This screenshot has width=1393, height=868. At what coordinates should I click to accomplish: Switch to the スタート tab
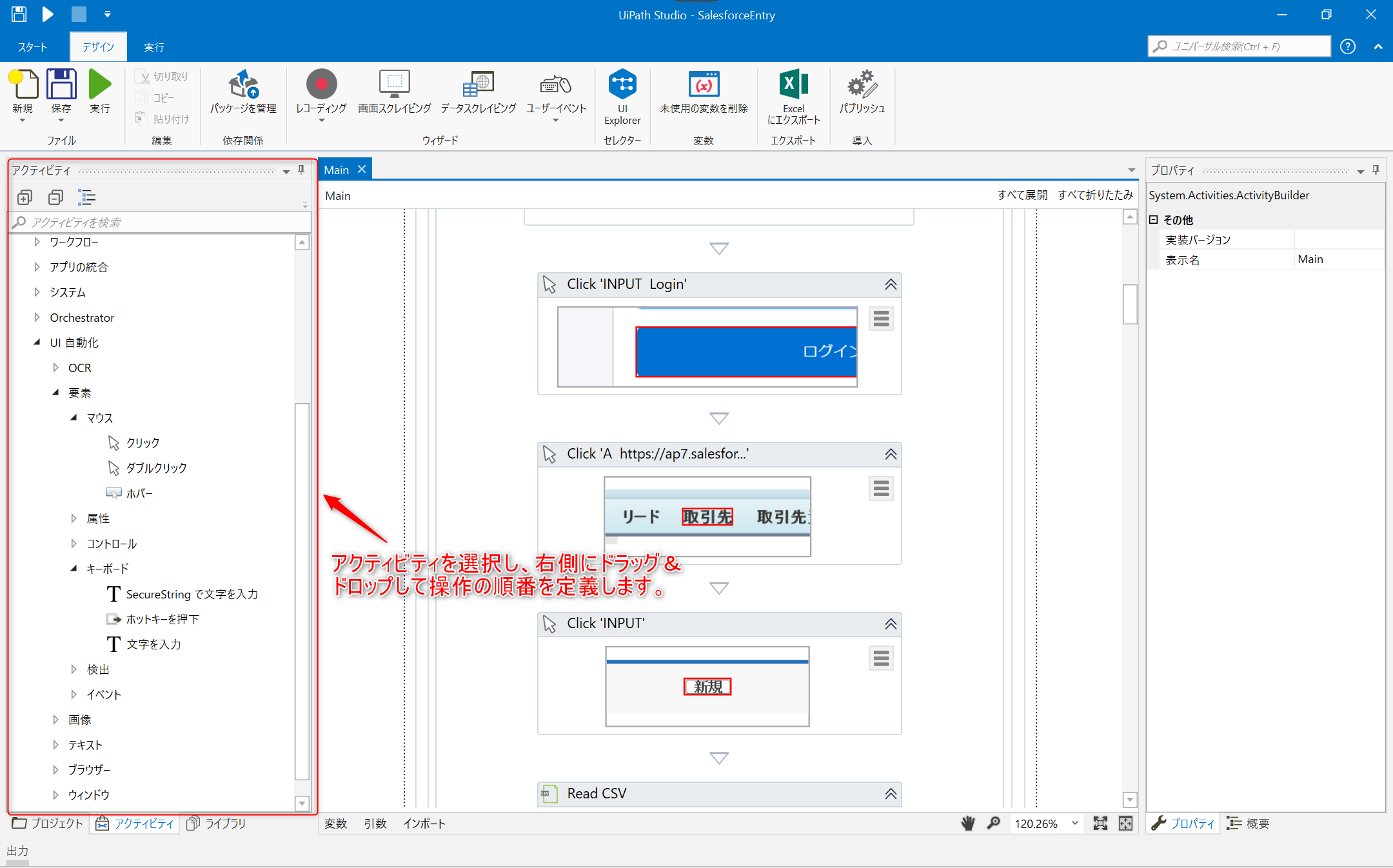[x=32, y=47]
